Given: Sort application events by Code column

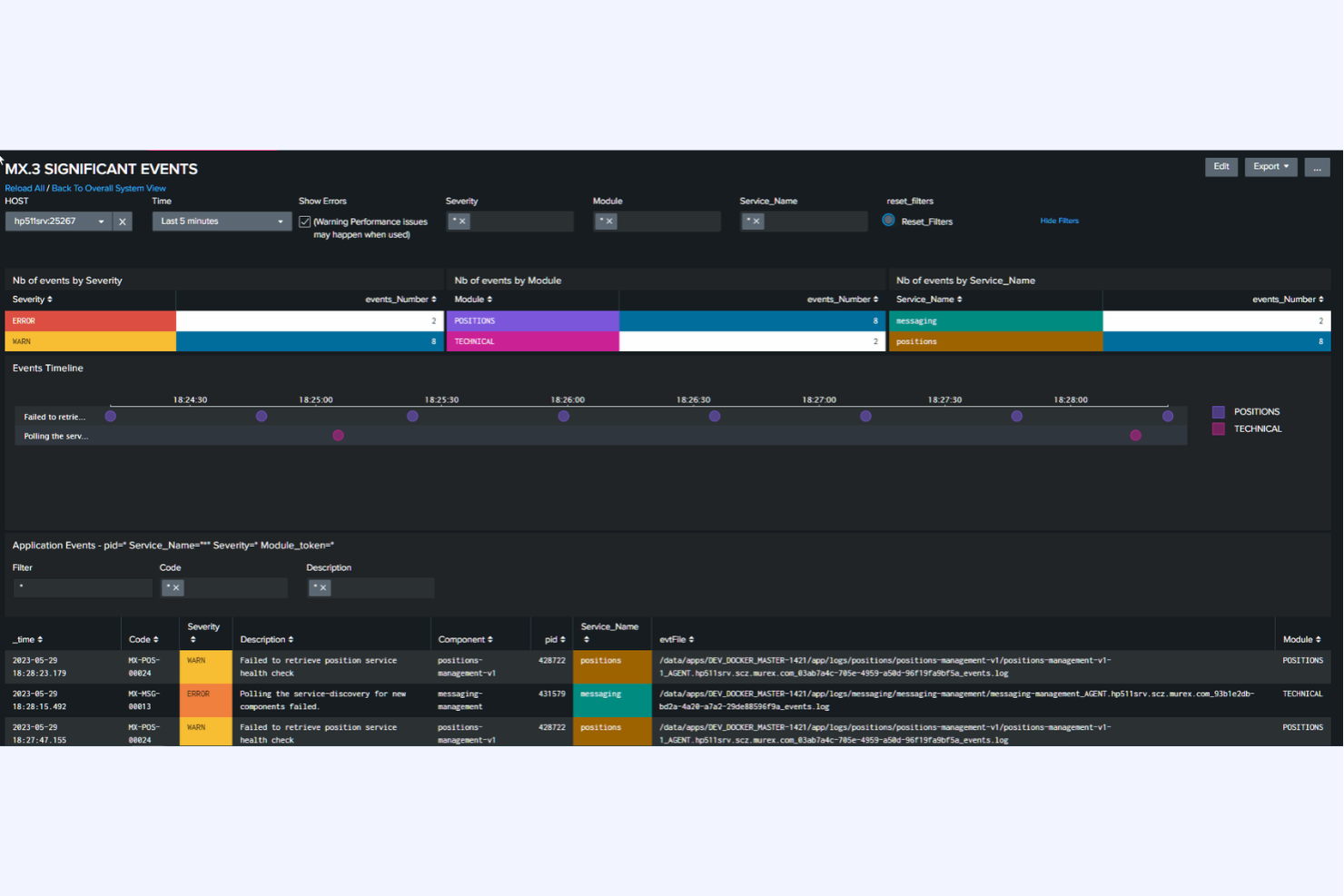Looking at the screenshot, I should coord(143,640).
